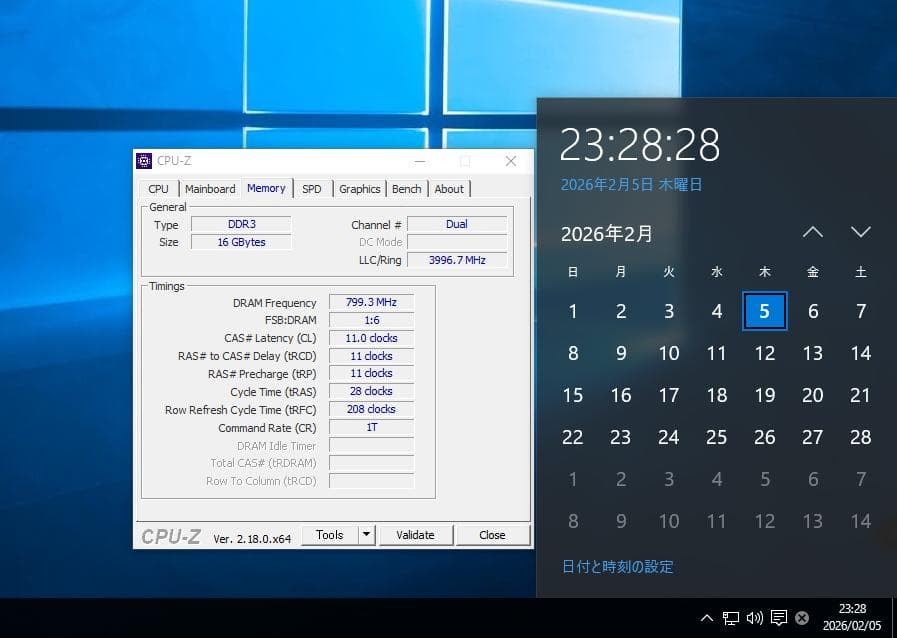Switch to the Graphics tab
The height and width of the screenshot is (638, 897).
point(359,188)
